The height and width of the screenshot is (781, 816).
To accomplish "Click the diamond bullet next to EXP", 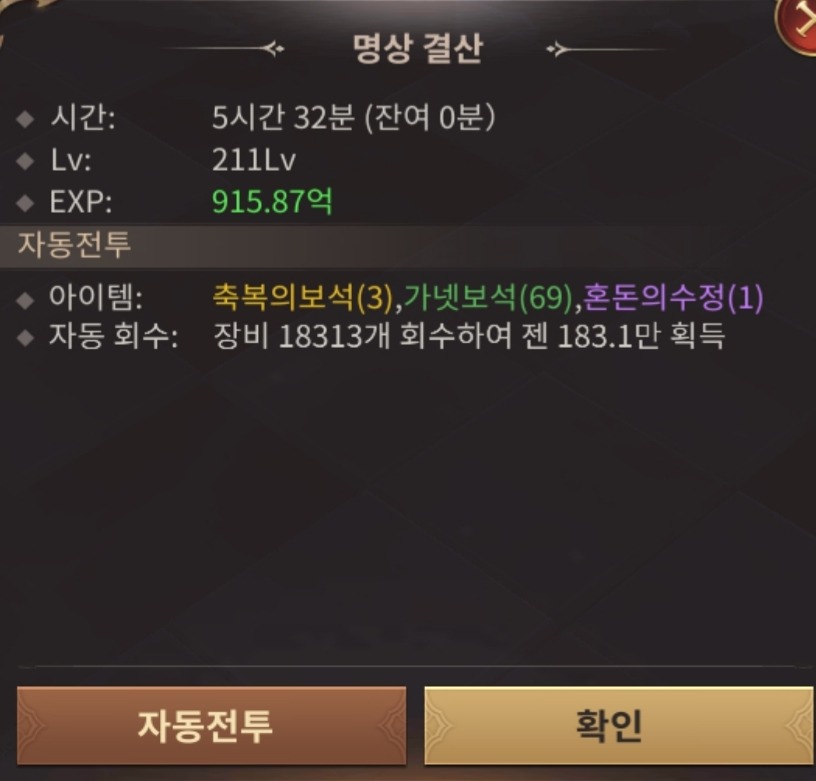I will click(x=25, y=202).
